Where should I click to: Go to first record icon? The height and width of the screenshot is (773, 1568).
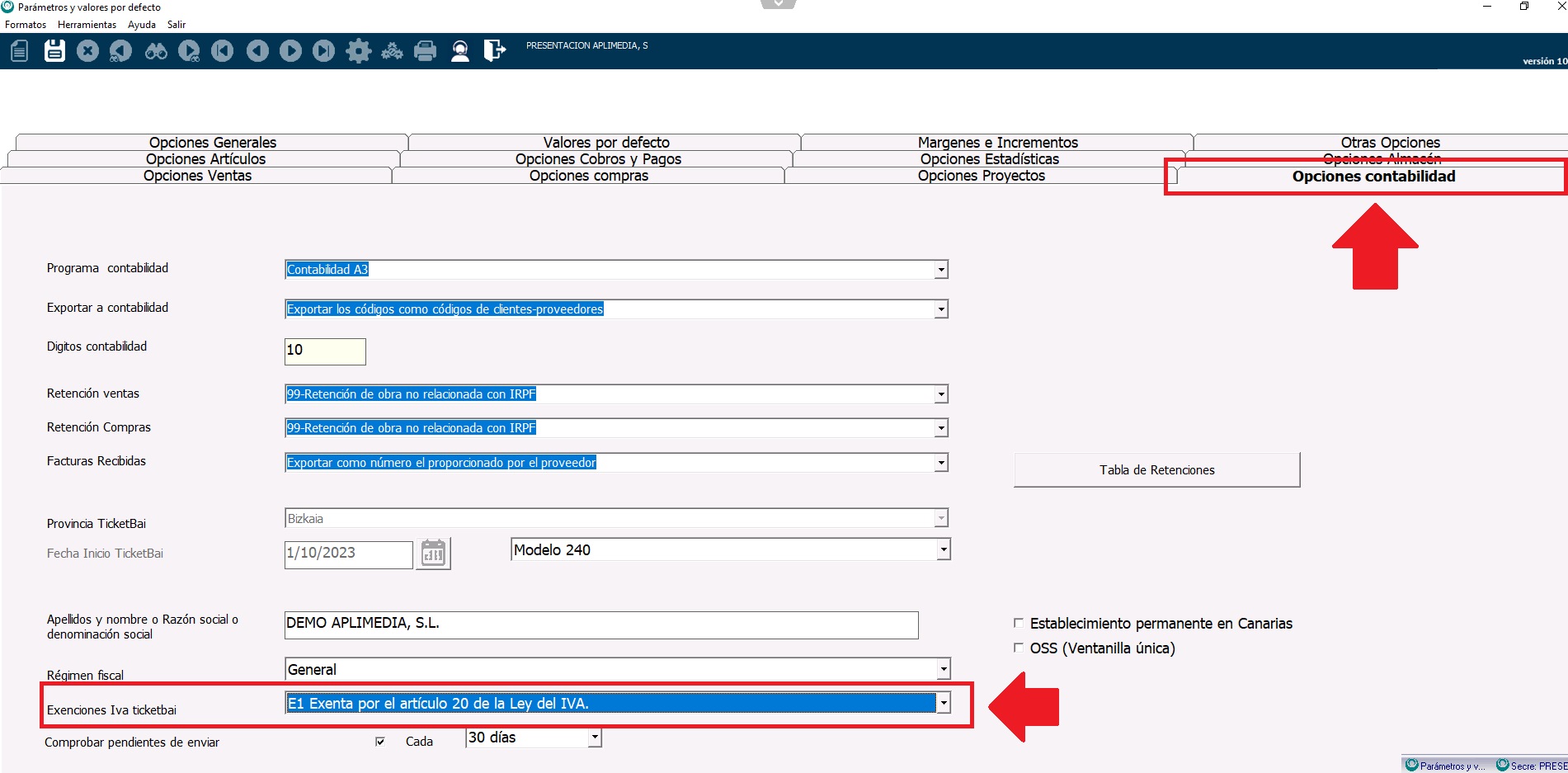(x=223, y=51)
